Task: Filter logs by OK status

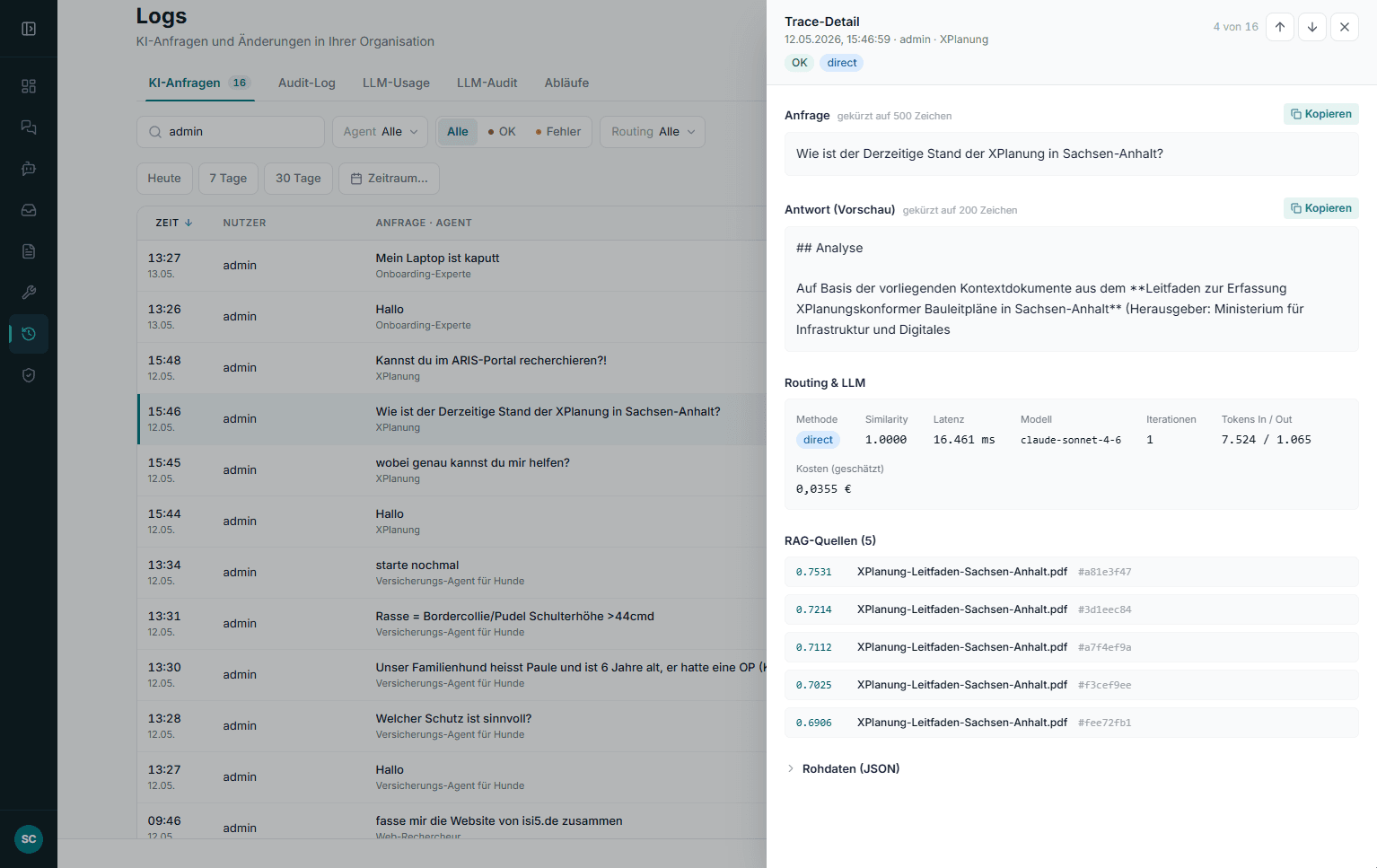Action: 502,132
